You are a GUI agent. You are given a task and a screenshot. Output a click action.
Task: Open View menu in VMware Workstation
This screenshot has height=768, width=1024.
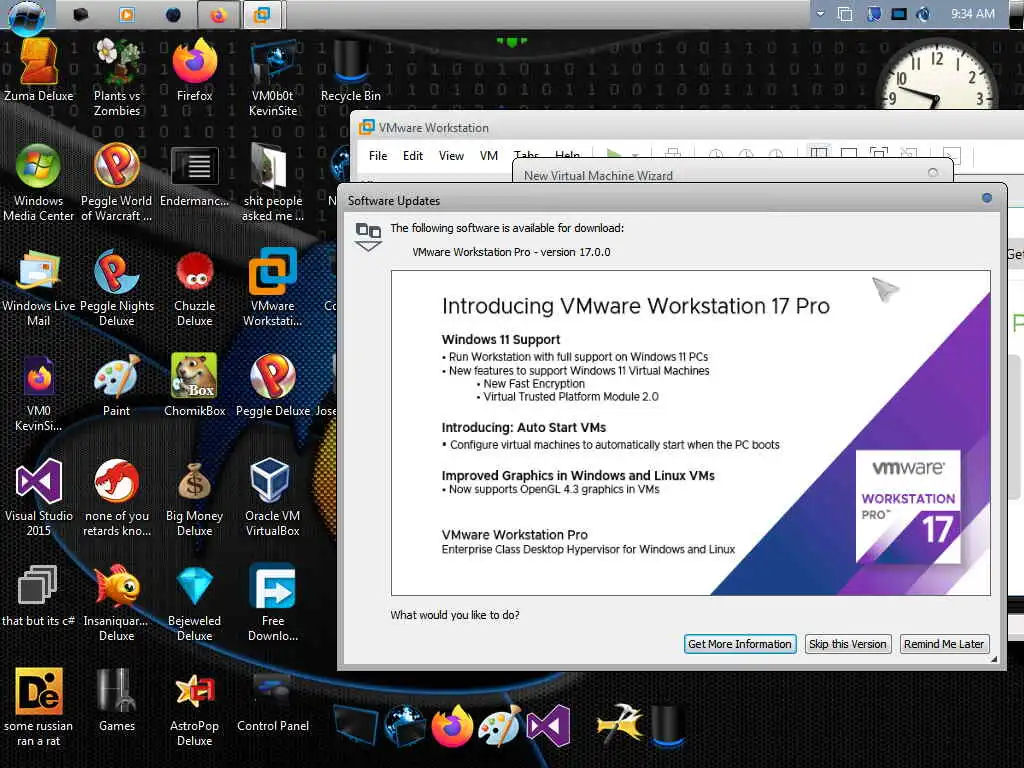(451, 156)
